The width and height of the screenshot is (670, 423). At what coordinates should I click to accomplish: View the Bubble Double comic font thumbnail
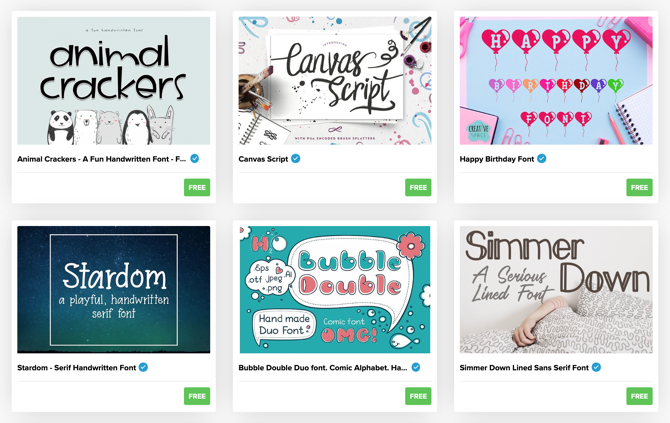(x=335, y=289)
